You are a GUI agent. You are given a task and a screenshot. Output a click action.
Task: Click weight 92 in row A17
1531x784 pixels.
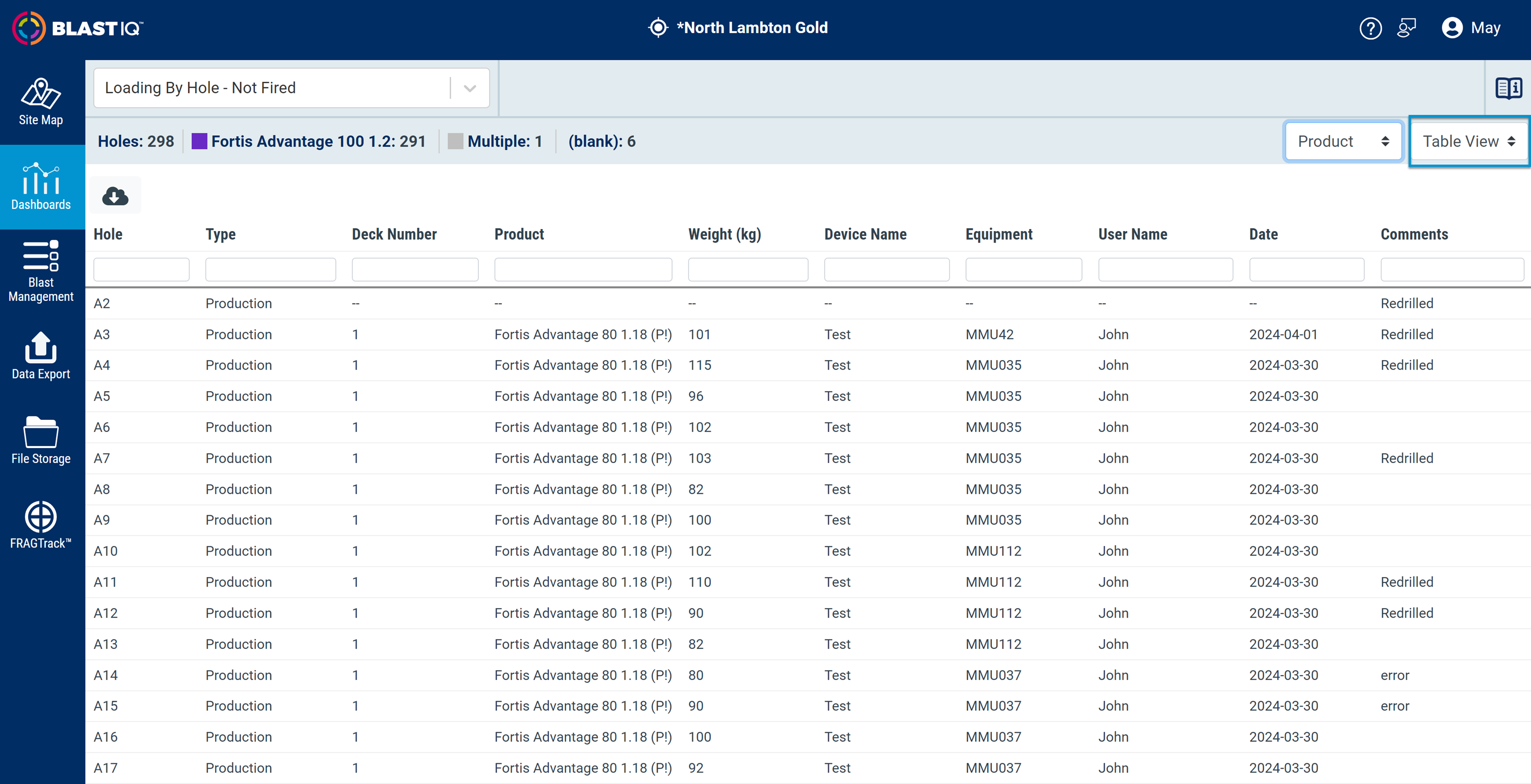[x=695, y=768]
